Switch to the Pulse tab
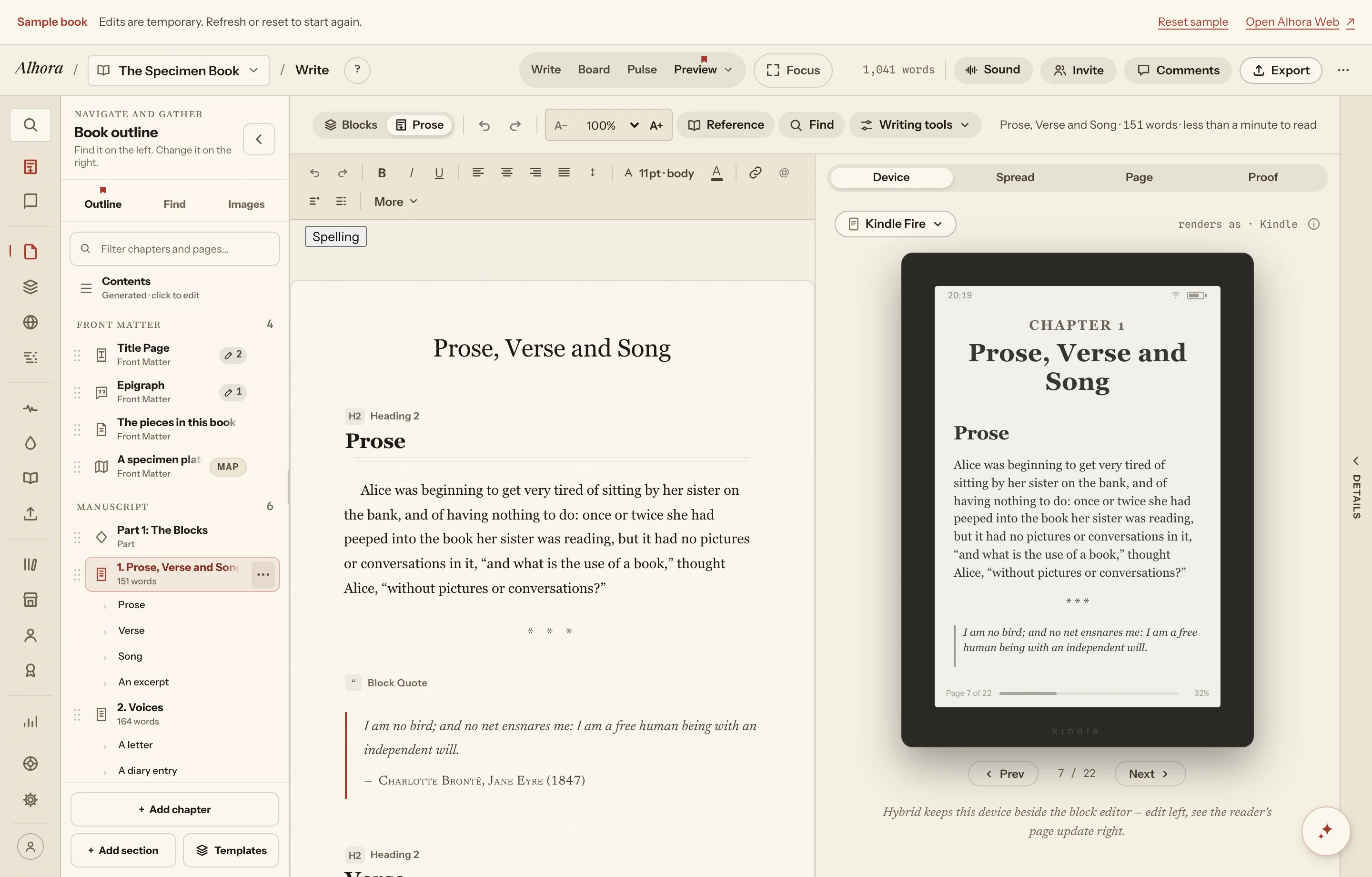Viewport: 1372px width, 877px height. tap(642, 70)
